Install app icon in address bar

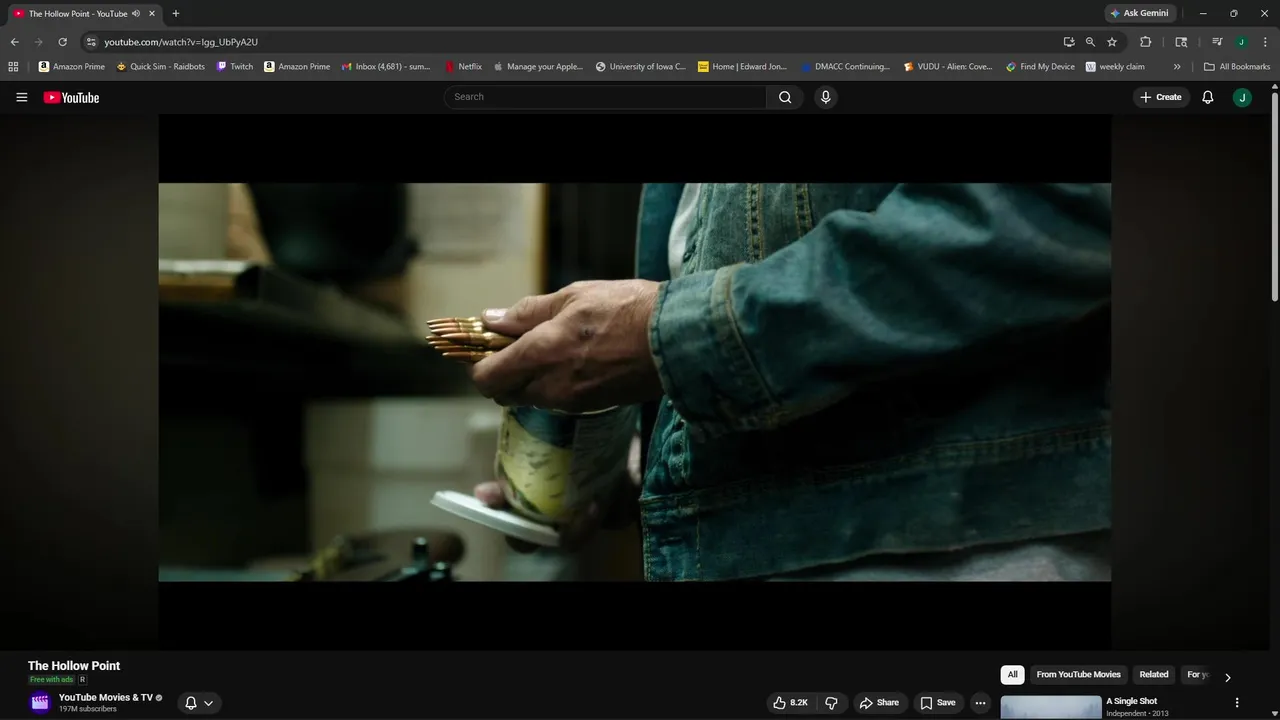(x=1069, y=42)
